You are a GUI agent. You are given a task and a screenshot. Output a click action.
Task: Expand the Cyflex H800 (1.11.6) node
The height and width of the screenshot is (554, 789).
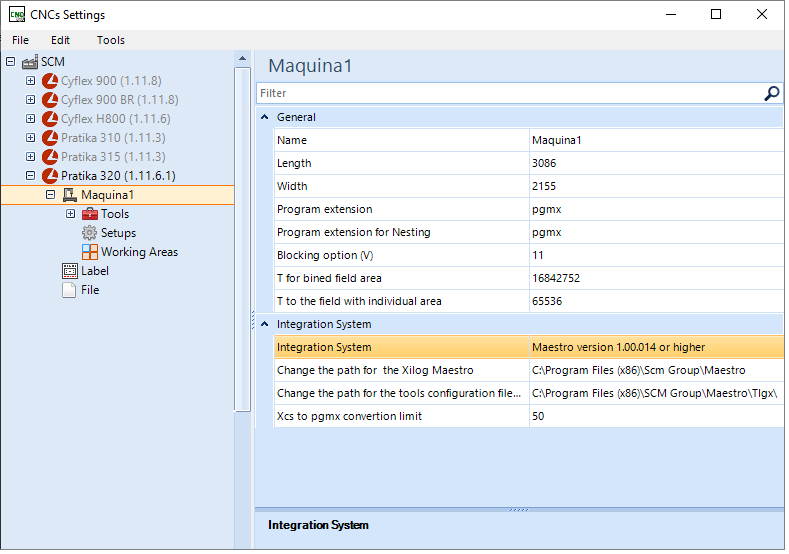[31, 119]
